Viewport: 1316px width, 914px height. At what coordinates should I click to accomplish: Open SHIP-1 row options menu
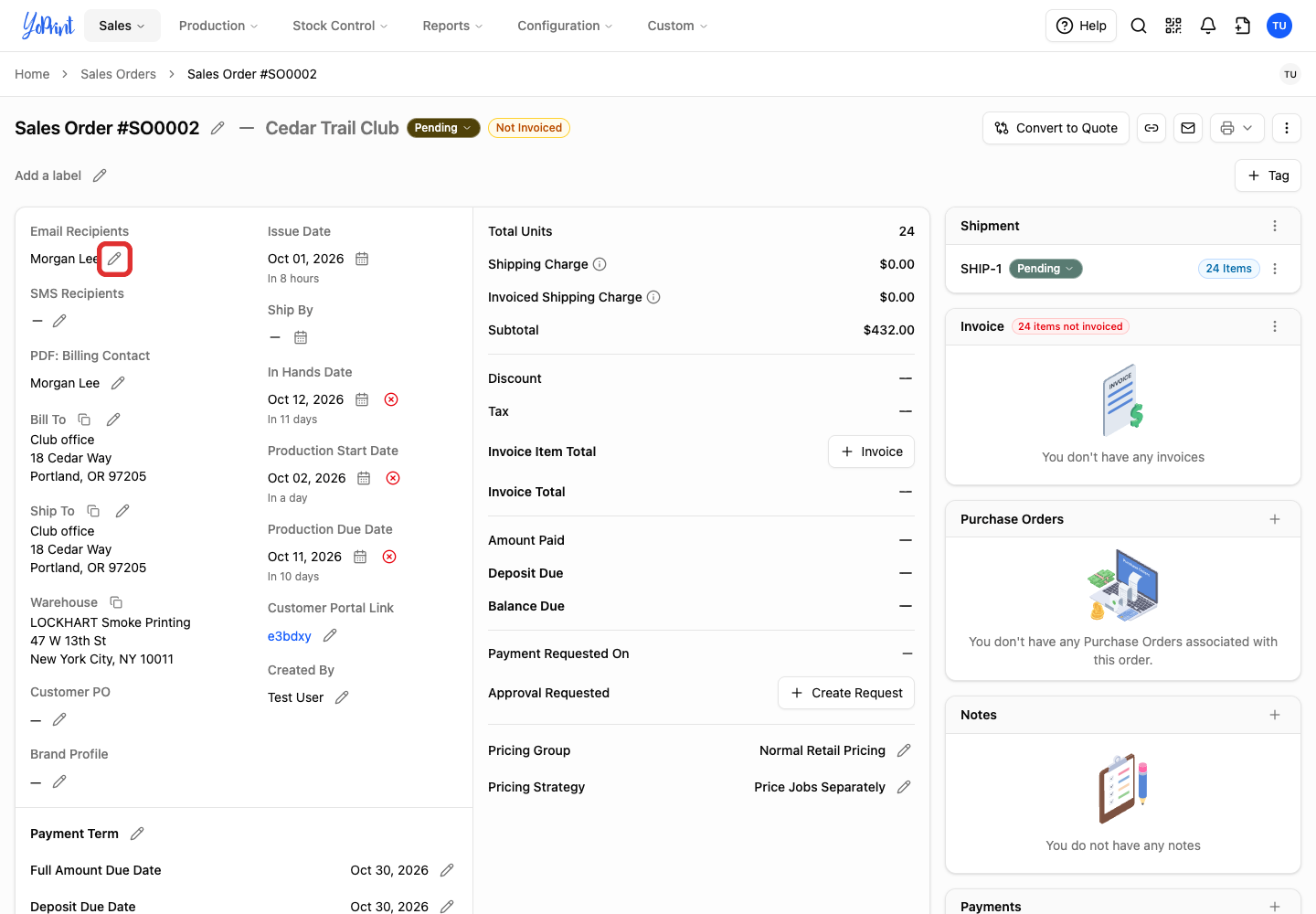[1275, 269]
